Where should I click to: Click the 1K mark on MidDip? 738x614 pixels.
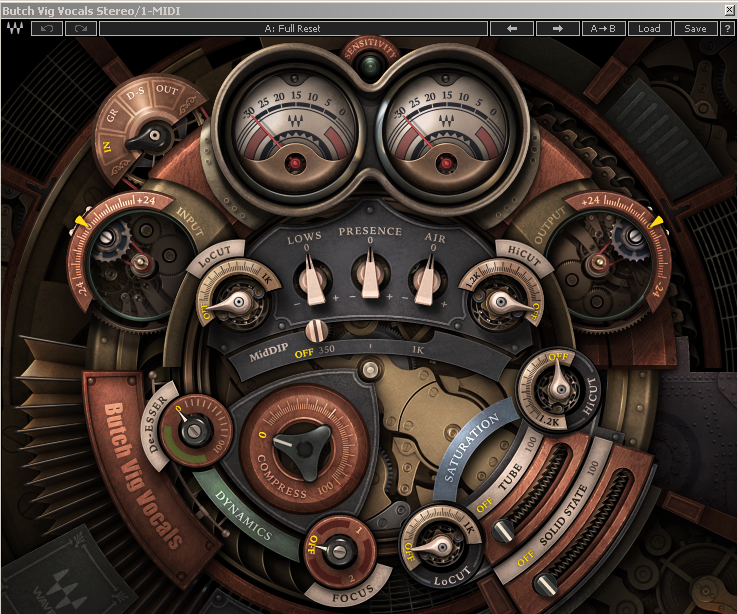coord(418,350)
